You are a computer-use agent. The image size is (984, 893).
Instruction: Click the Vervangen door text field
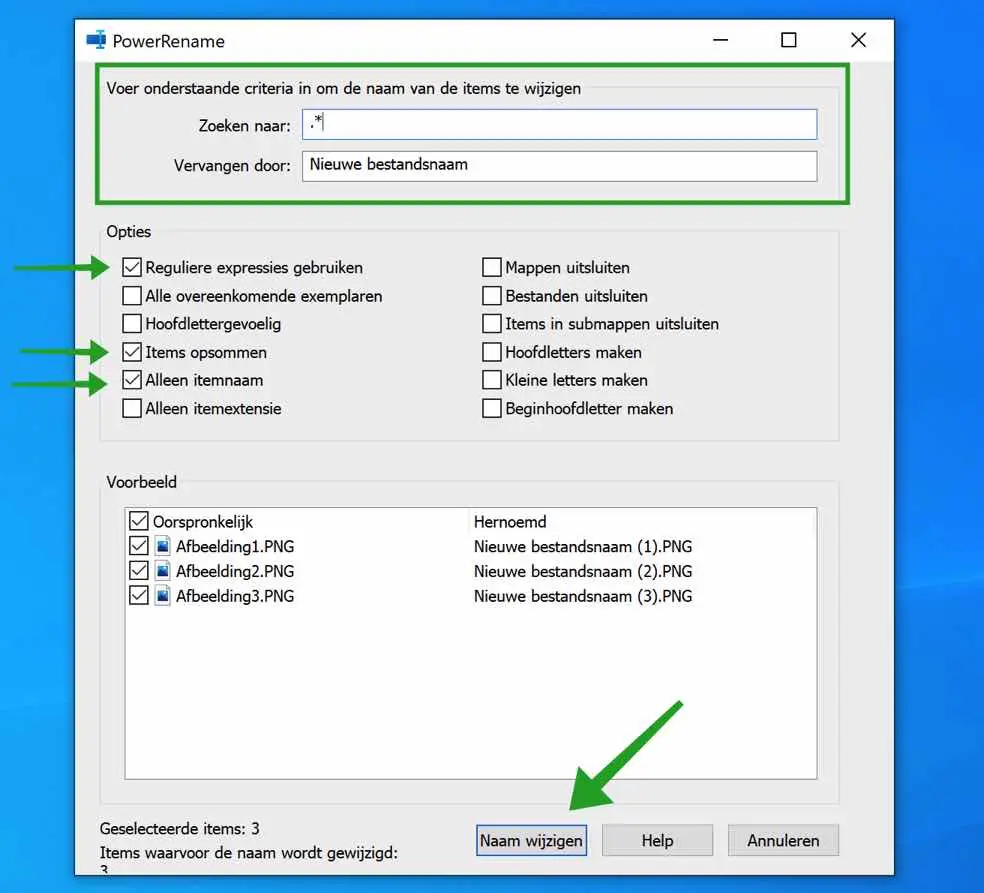pos(560,166)
